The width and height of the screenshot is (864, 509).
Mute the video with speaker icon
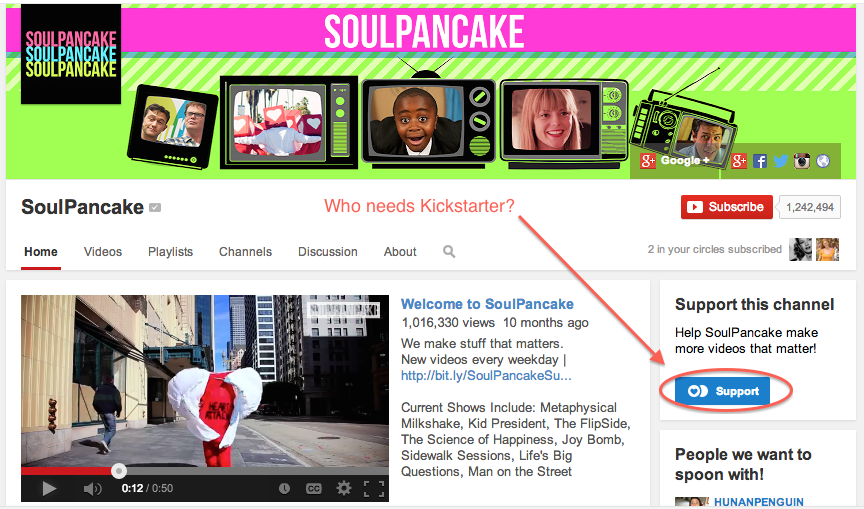point(93,489)
